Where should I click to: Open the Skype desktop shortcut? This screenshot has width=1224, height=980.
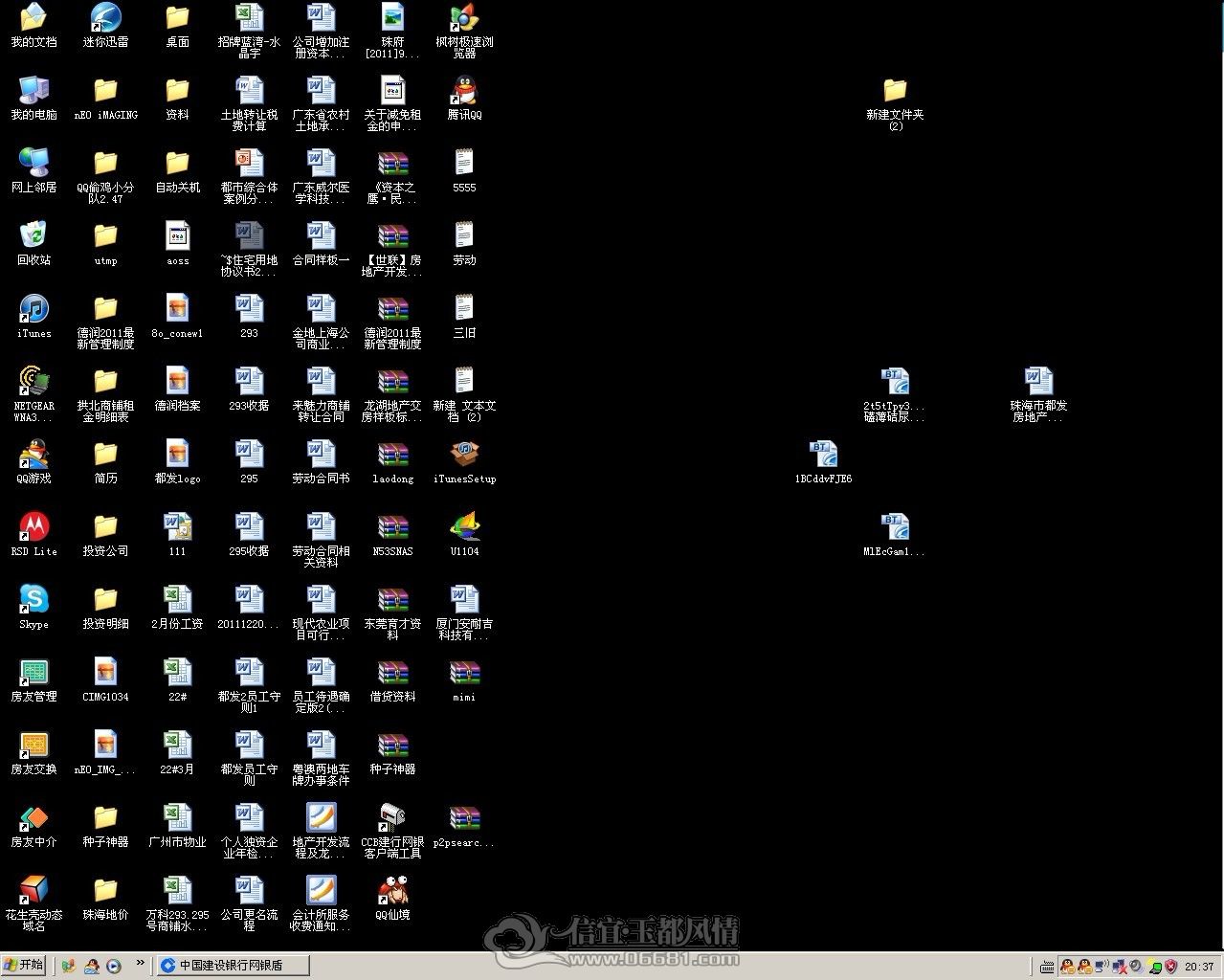pos(33,607)
